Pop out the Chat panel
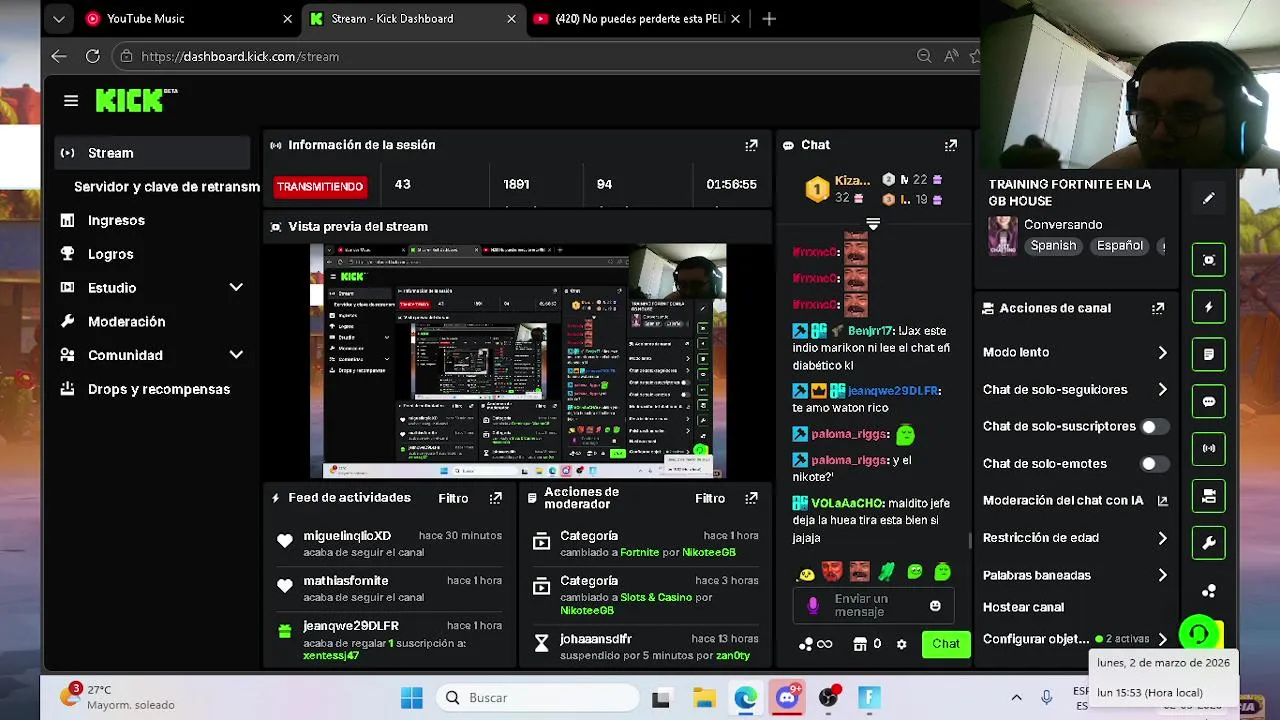This screenshot has height=720, width=1280. coord(951,145)
